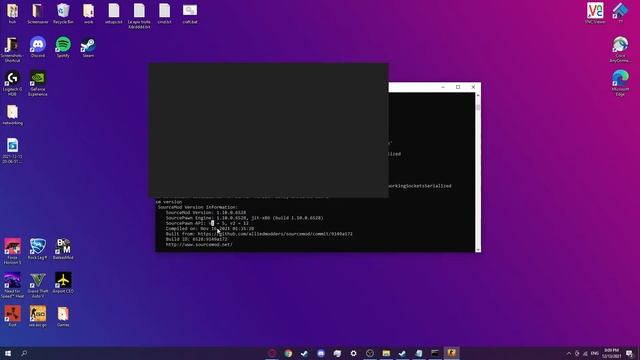
Task: Open the BakkesMod shortcut
Action: click(63, 249)
